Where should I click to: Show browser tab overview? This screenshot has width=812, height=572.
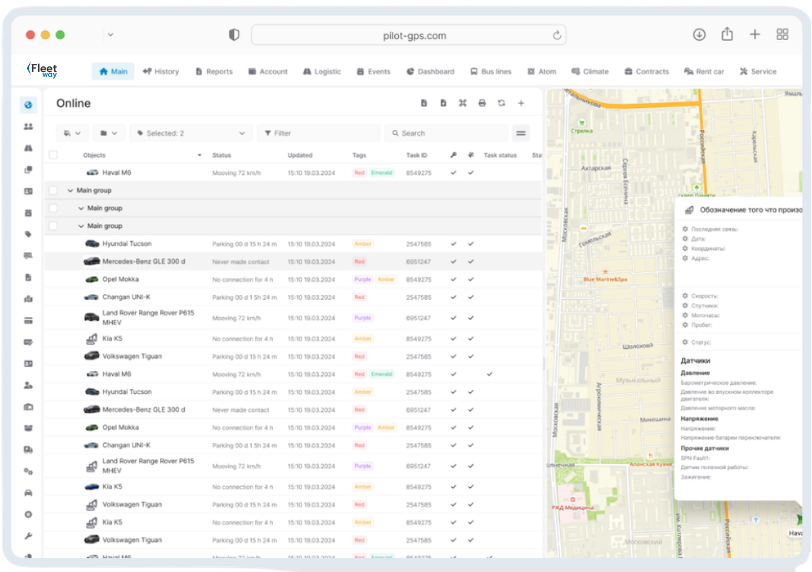[782, 34]
